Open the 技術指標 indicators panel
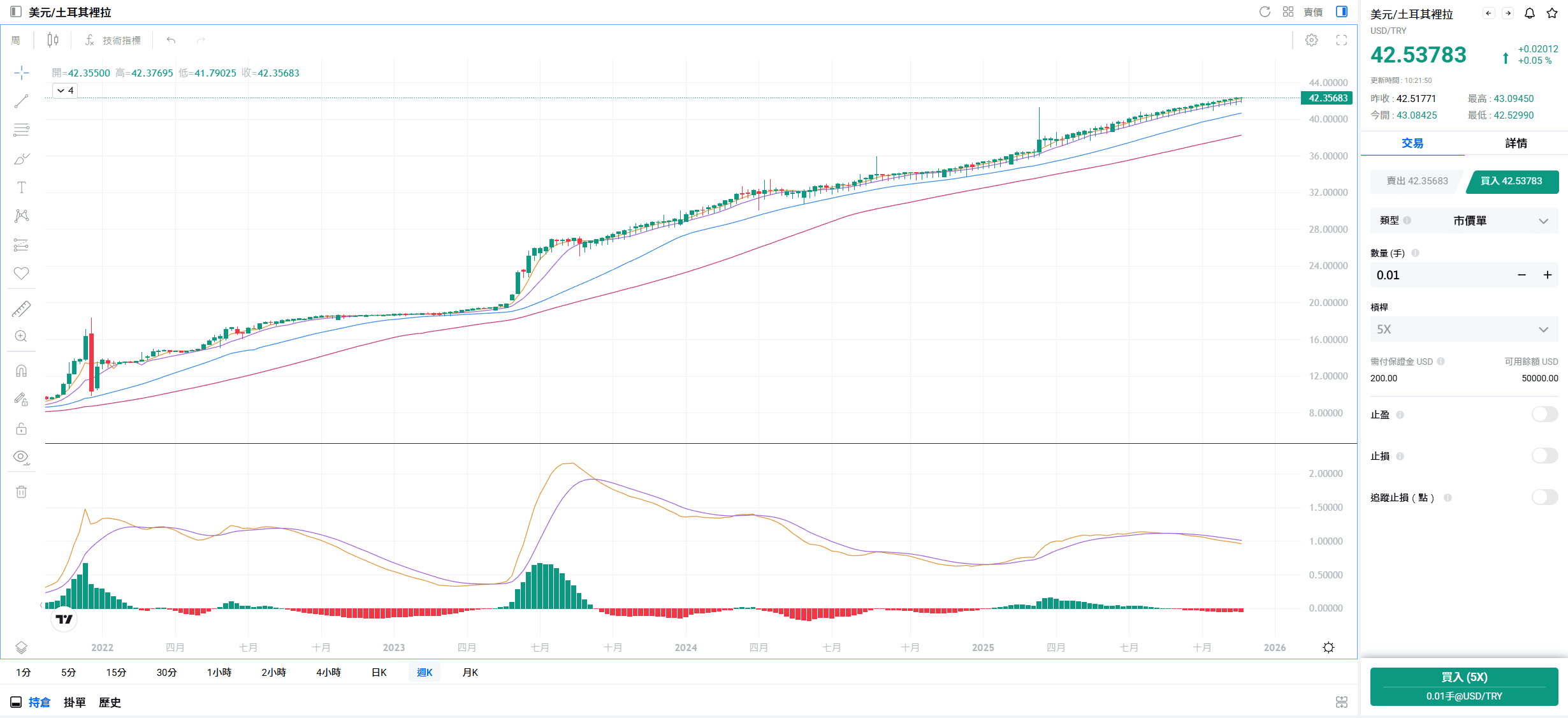1568x718 pixels. click(121, 40)
